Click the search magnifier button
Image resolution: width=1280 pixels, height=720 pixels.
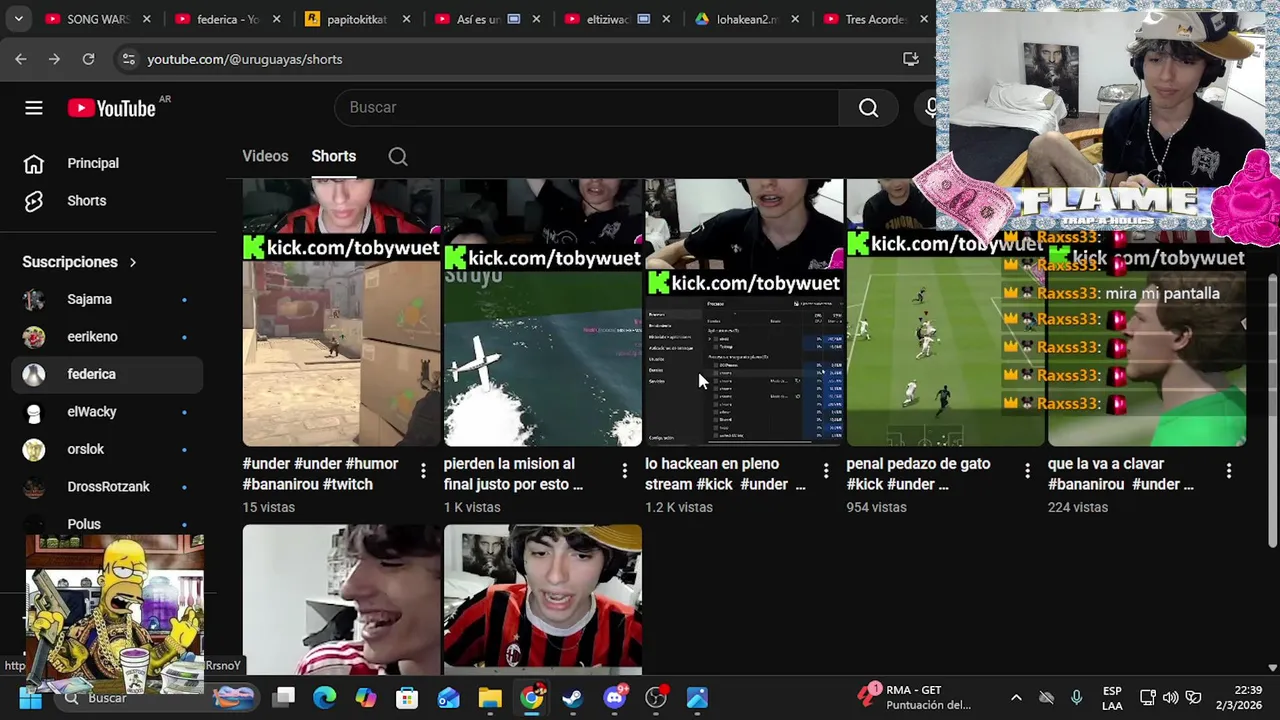click(x=868, y=108)
